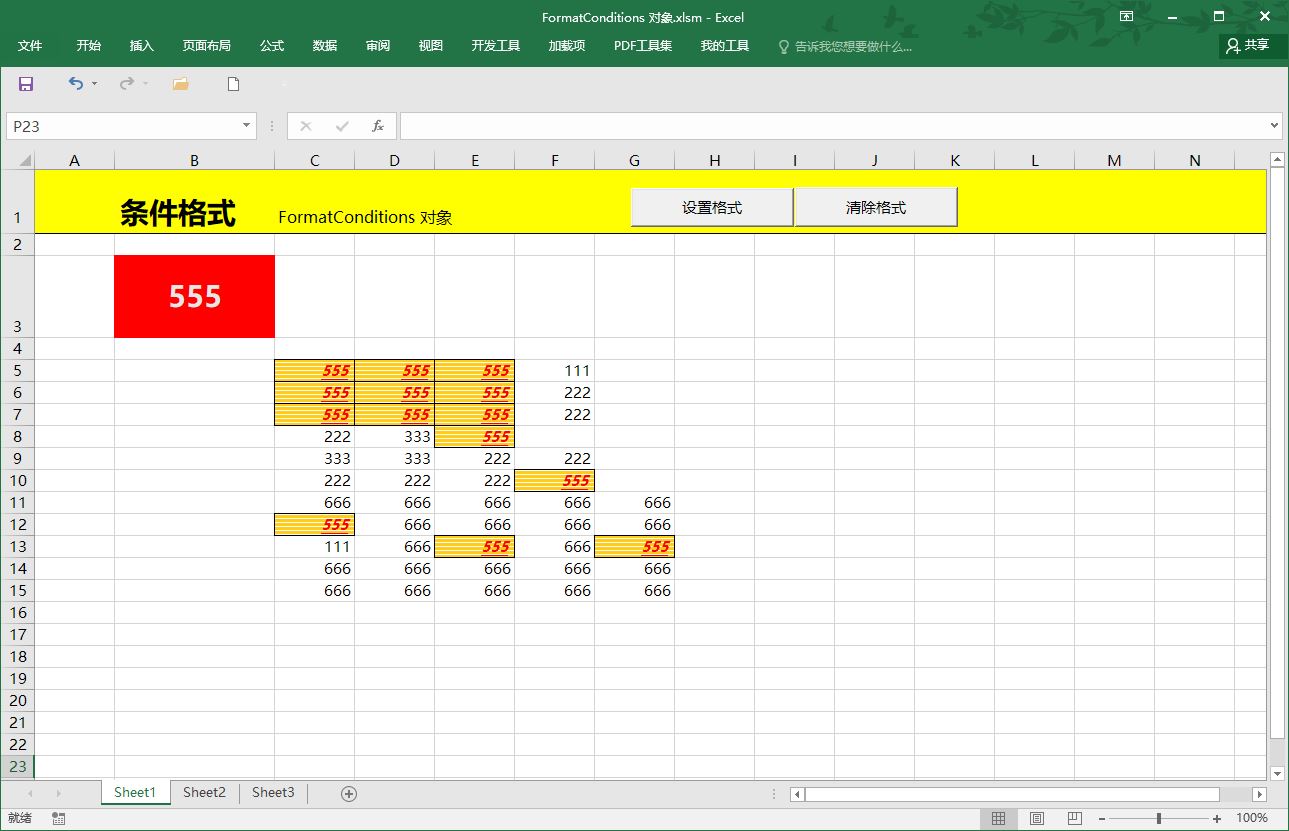Image resolution: width=1289 pixels, height=831 pixels.
Task: Select highlighted 555 cell in row 12
Action: (315, 524)
